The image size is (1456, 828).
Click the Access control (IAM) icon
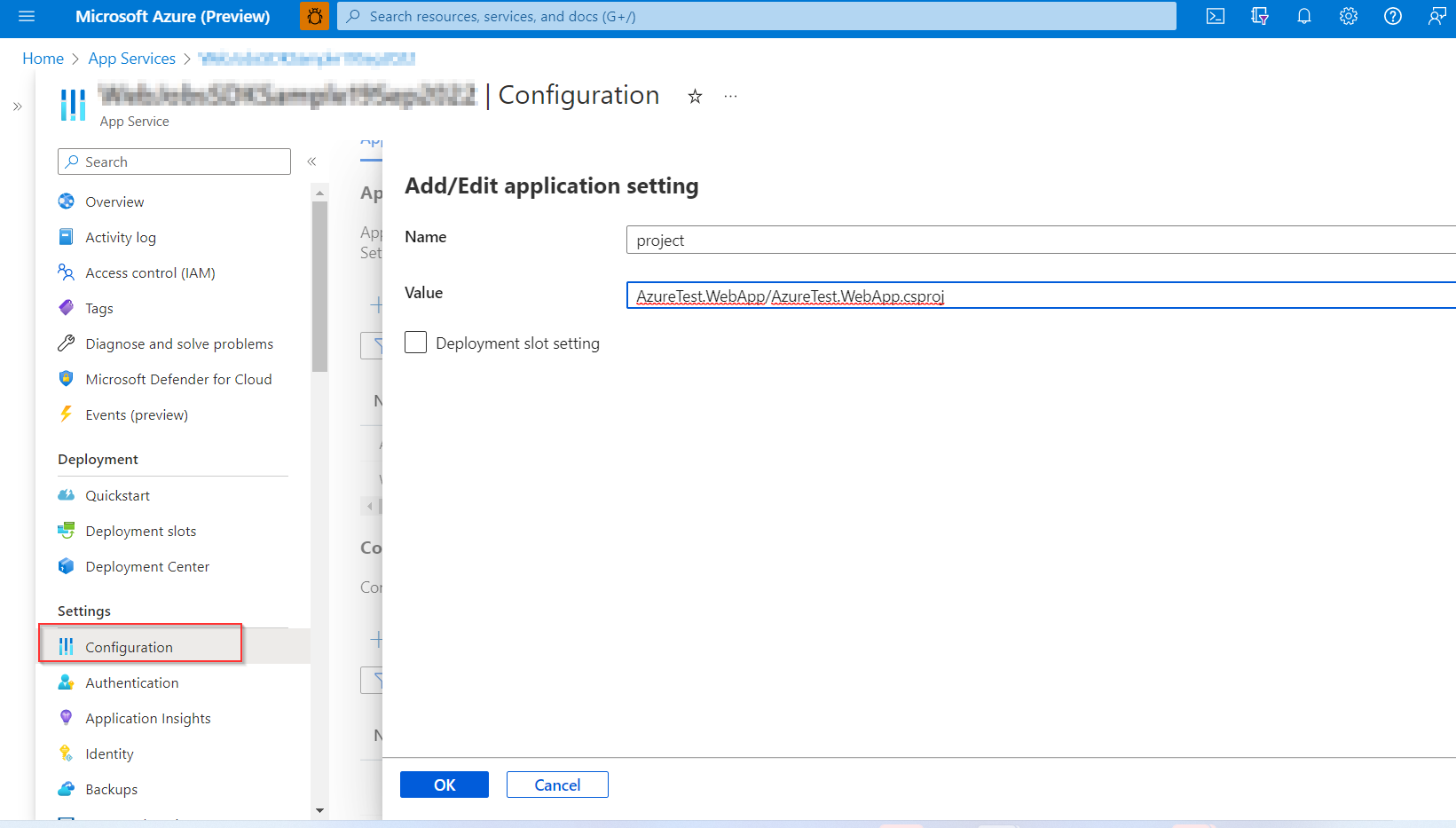[x=67, y=272]
